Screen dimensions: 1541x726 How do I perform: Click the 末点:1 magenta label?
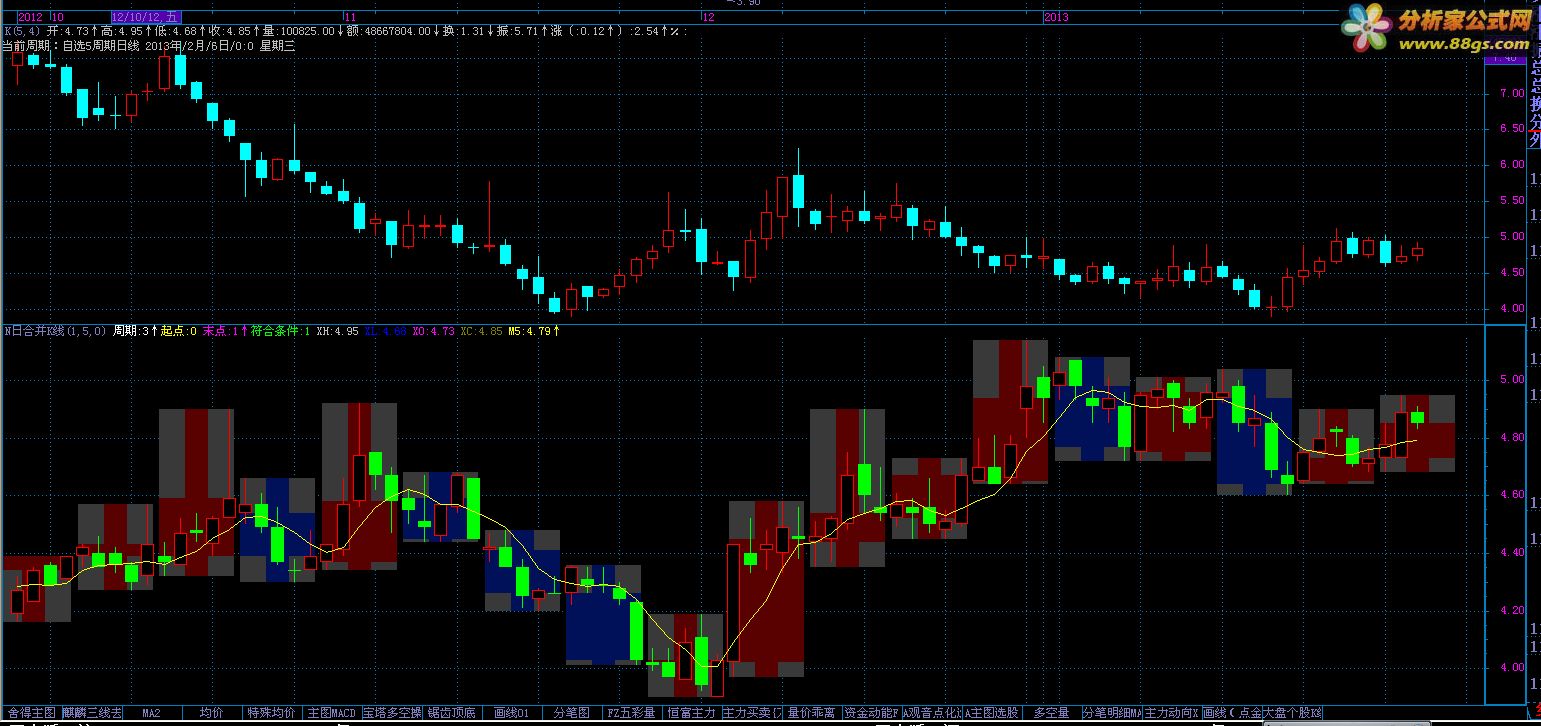221,330
